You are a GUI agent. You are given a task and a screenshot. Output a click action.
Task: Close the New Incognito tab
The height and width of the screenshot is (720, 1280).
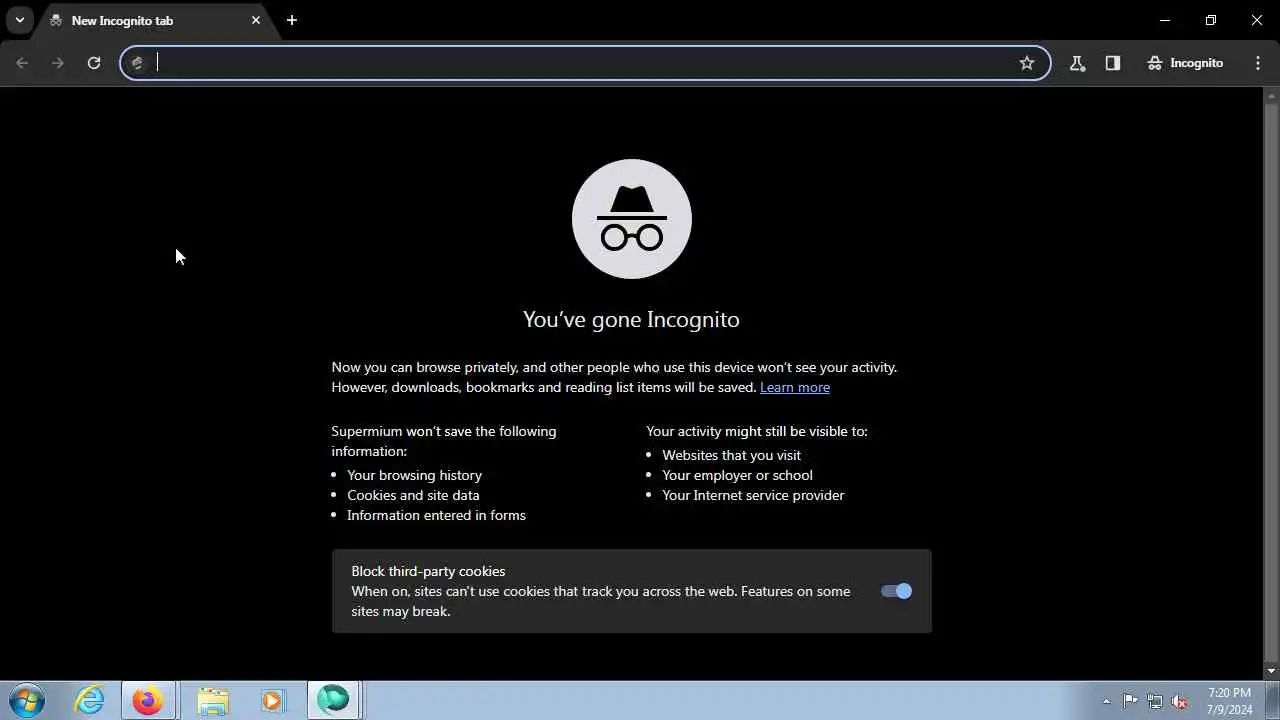(255, 20)
